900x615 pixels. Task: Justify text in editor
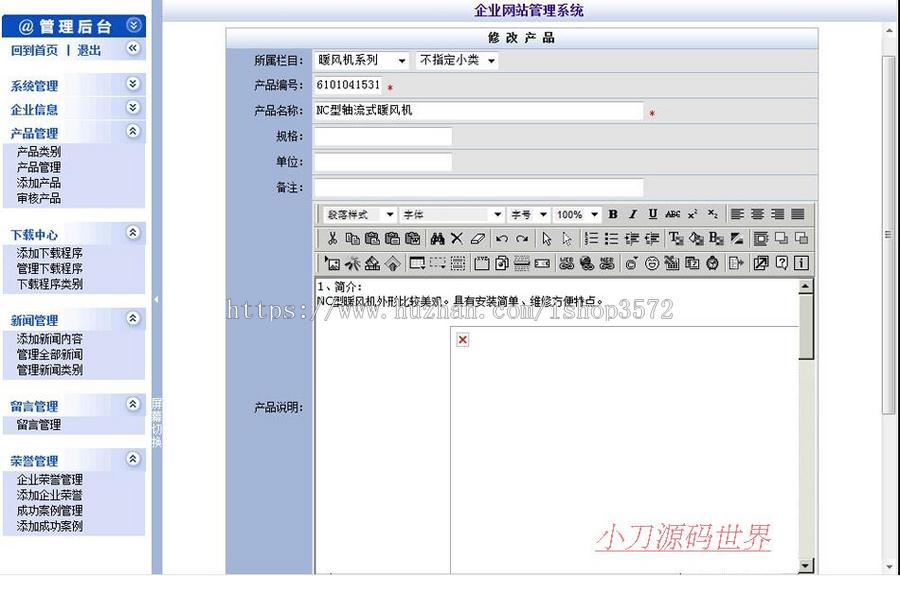point(798,214)
